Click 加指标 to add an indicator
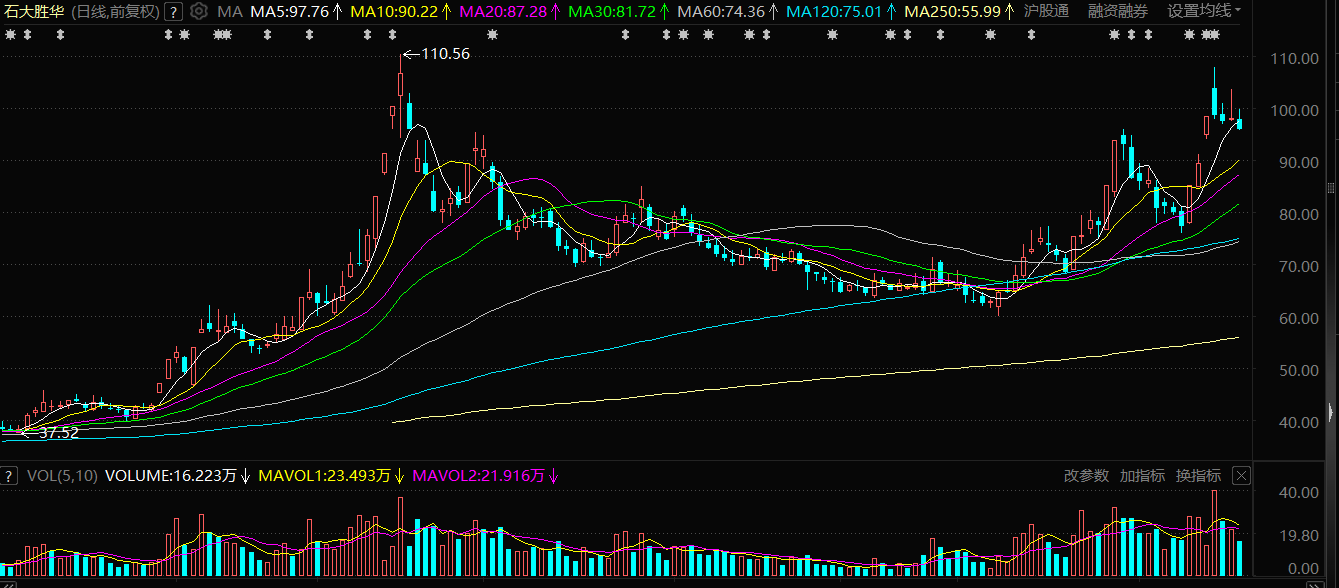Screen dimensions: 1339x588 pos(1142,476)
